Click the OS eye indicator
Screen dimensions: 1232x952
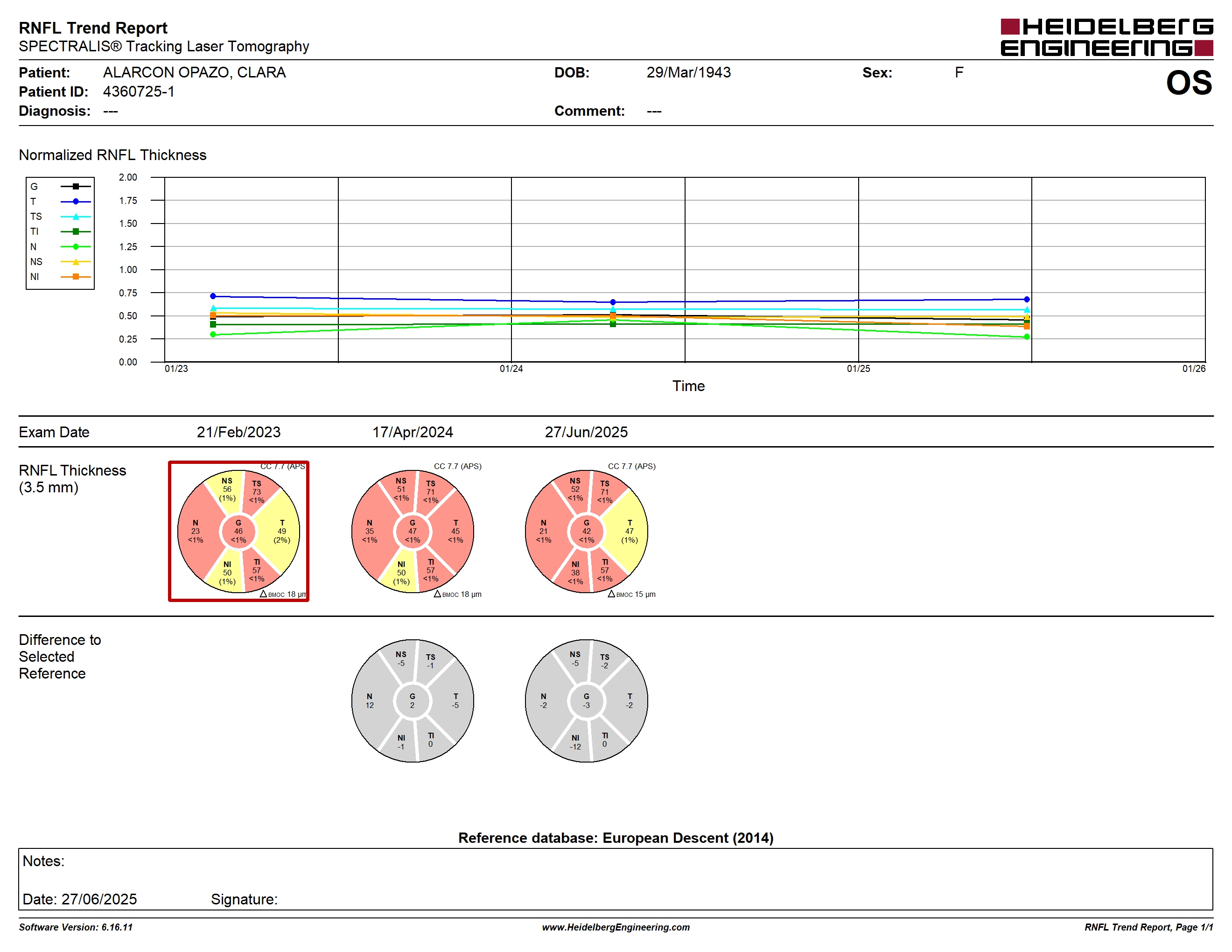[x=1189, y=83]
